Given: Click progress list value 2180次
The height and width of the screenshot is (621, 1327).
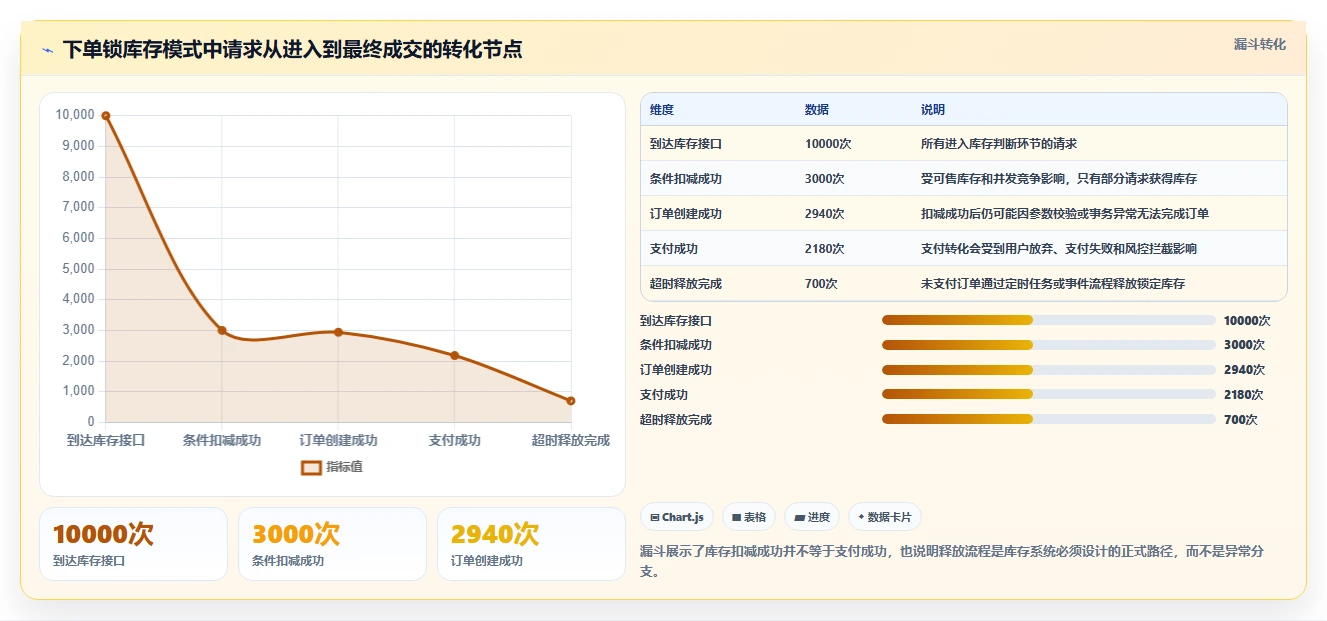Looking at the screenshot, I should coord(1244,395).
